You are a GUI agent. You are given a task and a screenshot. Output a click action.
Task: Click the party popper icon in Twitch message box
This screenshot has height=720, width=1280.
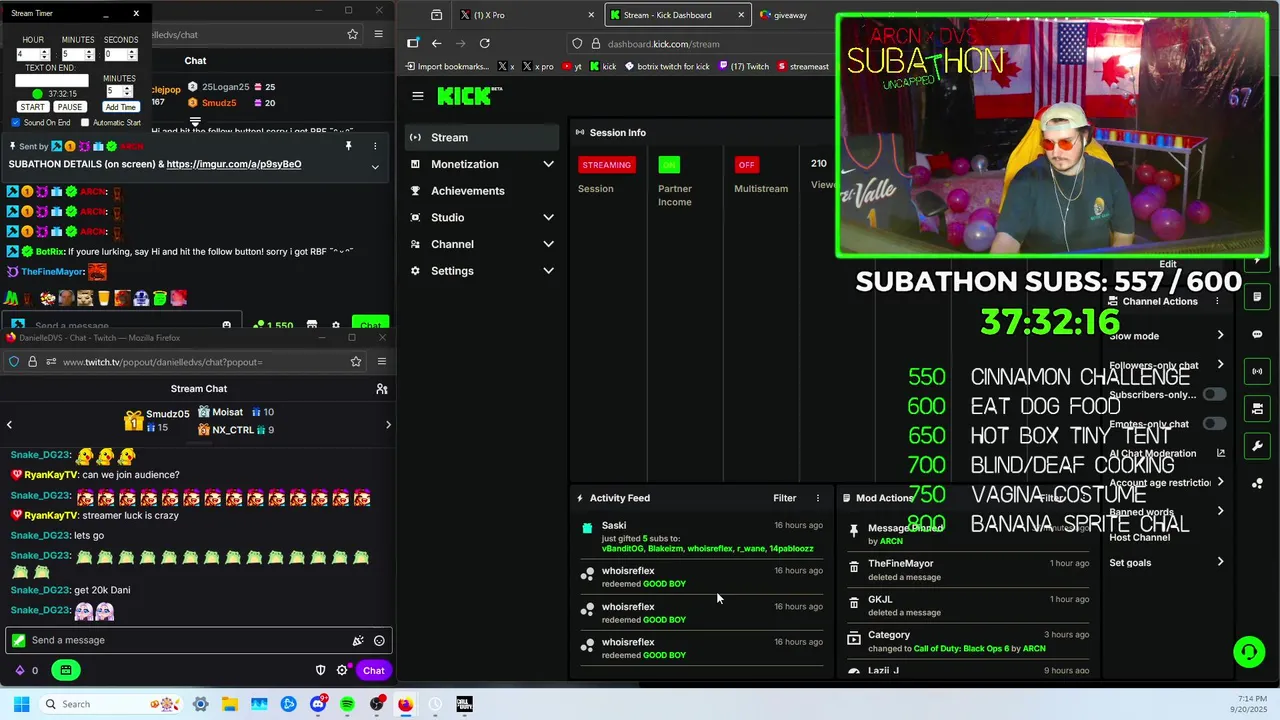point(358,641)
